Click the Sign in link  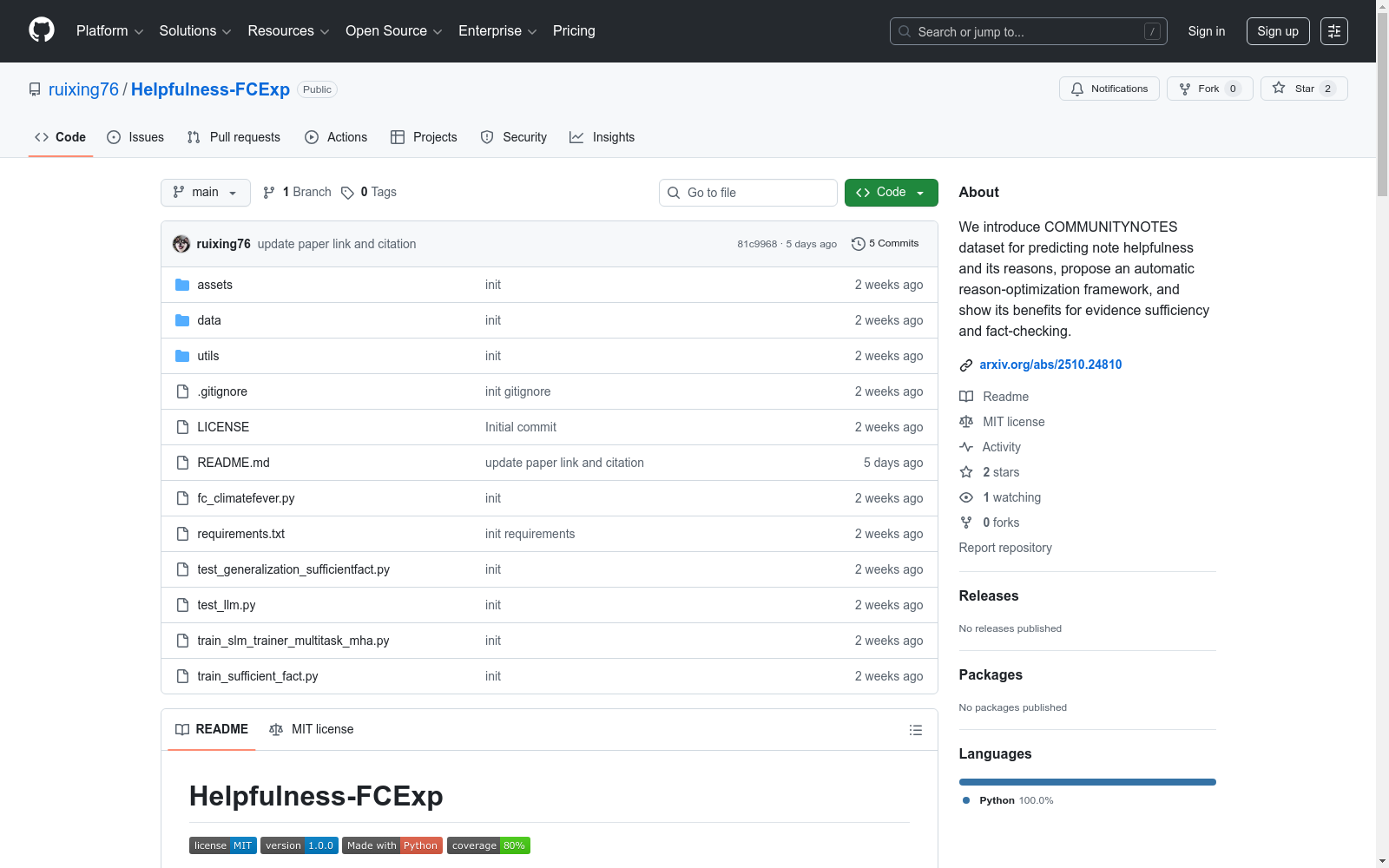[x=1207, y=31]
